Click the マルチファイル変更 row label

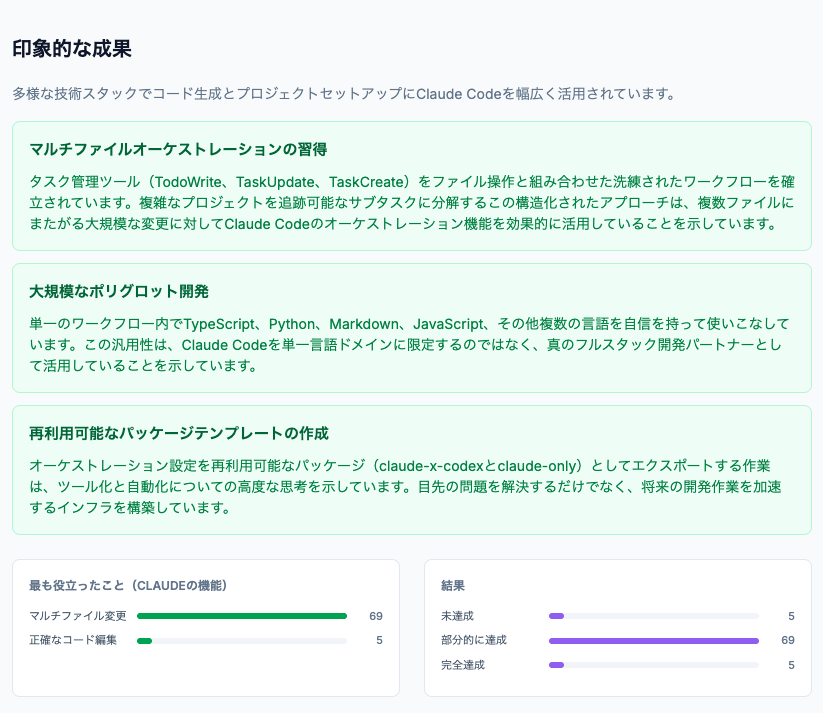coord(78,616)
